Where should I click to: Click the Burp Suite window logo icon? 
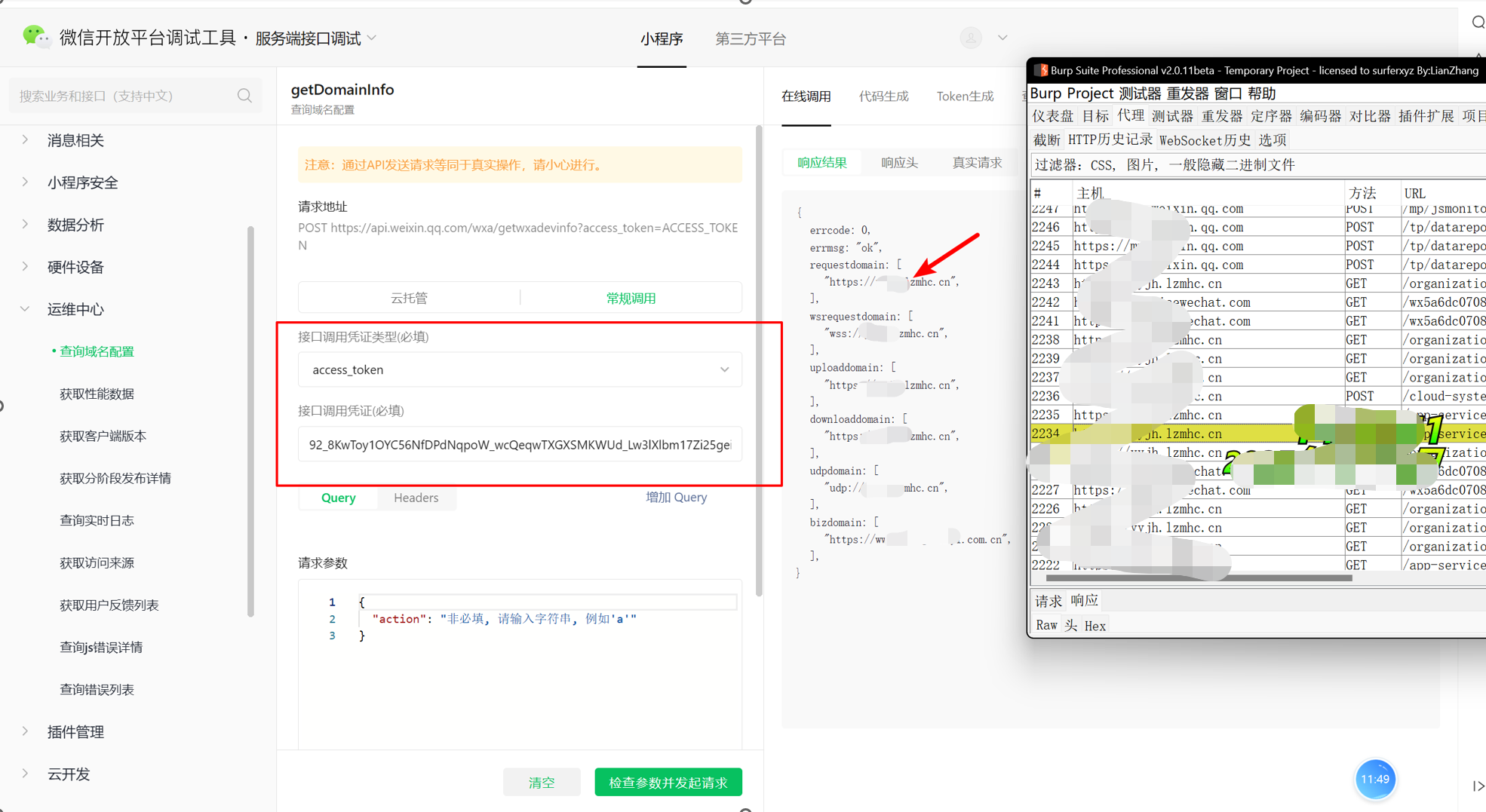[x=1041, y=70]
